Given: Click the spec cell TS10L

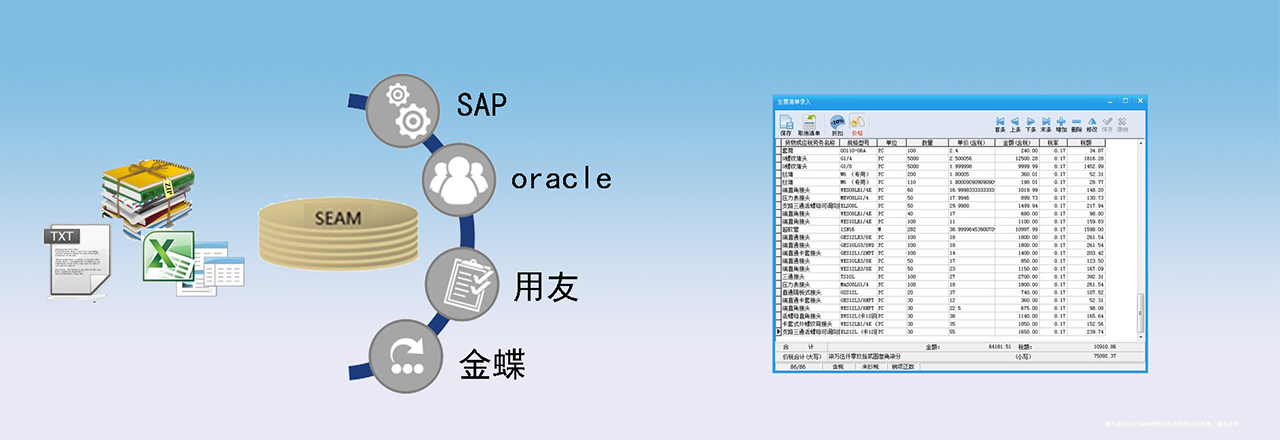Looking at the screenshot, I should (x=858, y=276).
